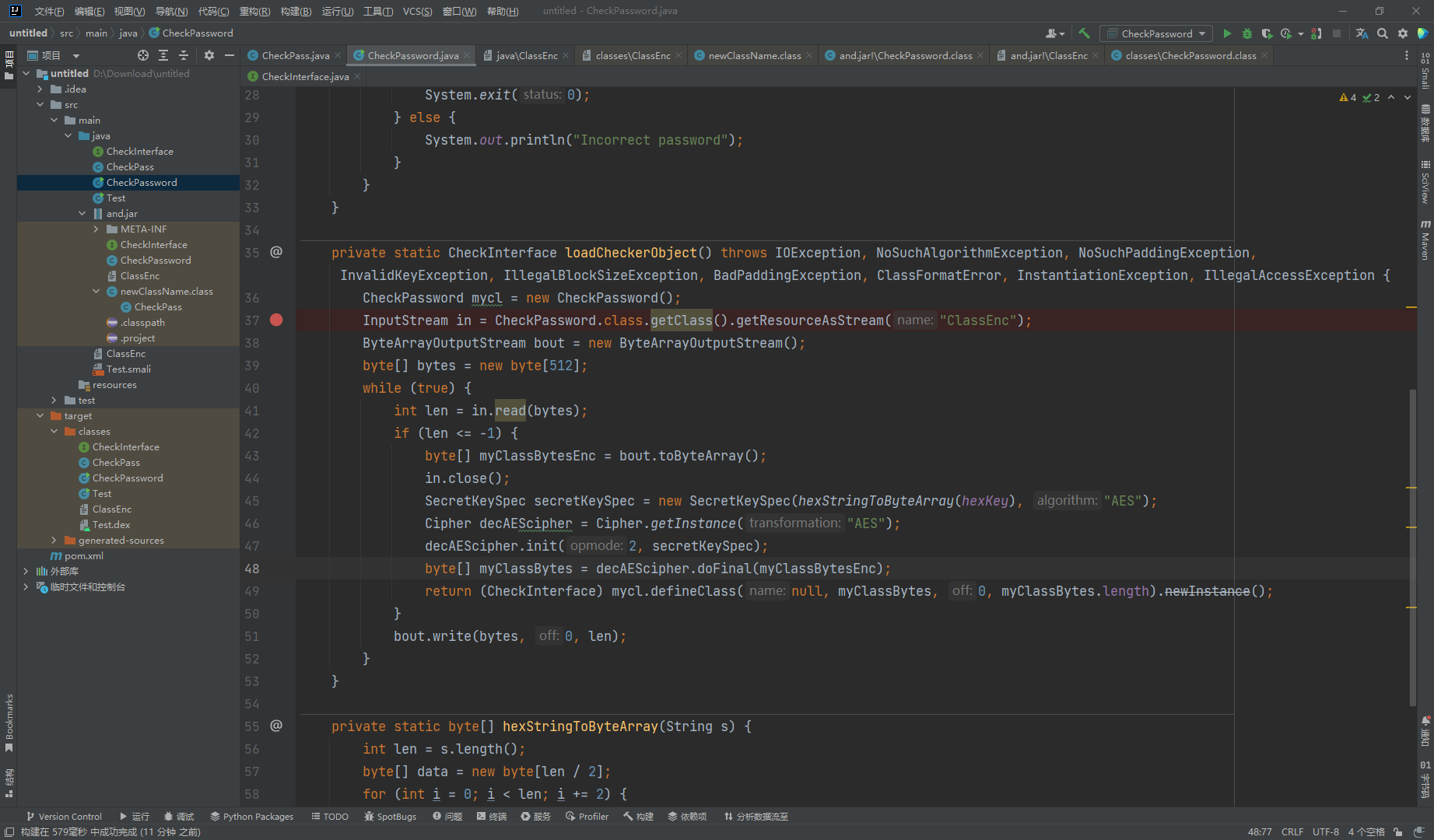Select Test.smali in project tree
Screen dimensions: 1434x840
[x=128, y=369]
